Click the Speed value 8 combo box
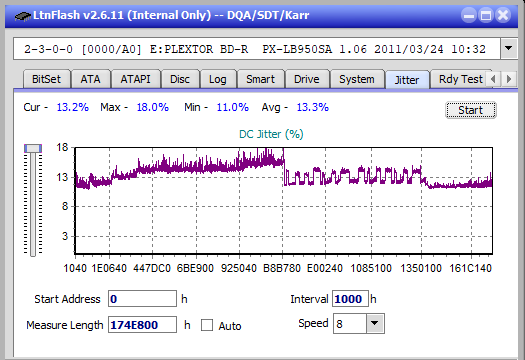The height and width of the screenshot is (360, 525). (358, 323)
